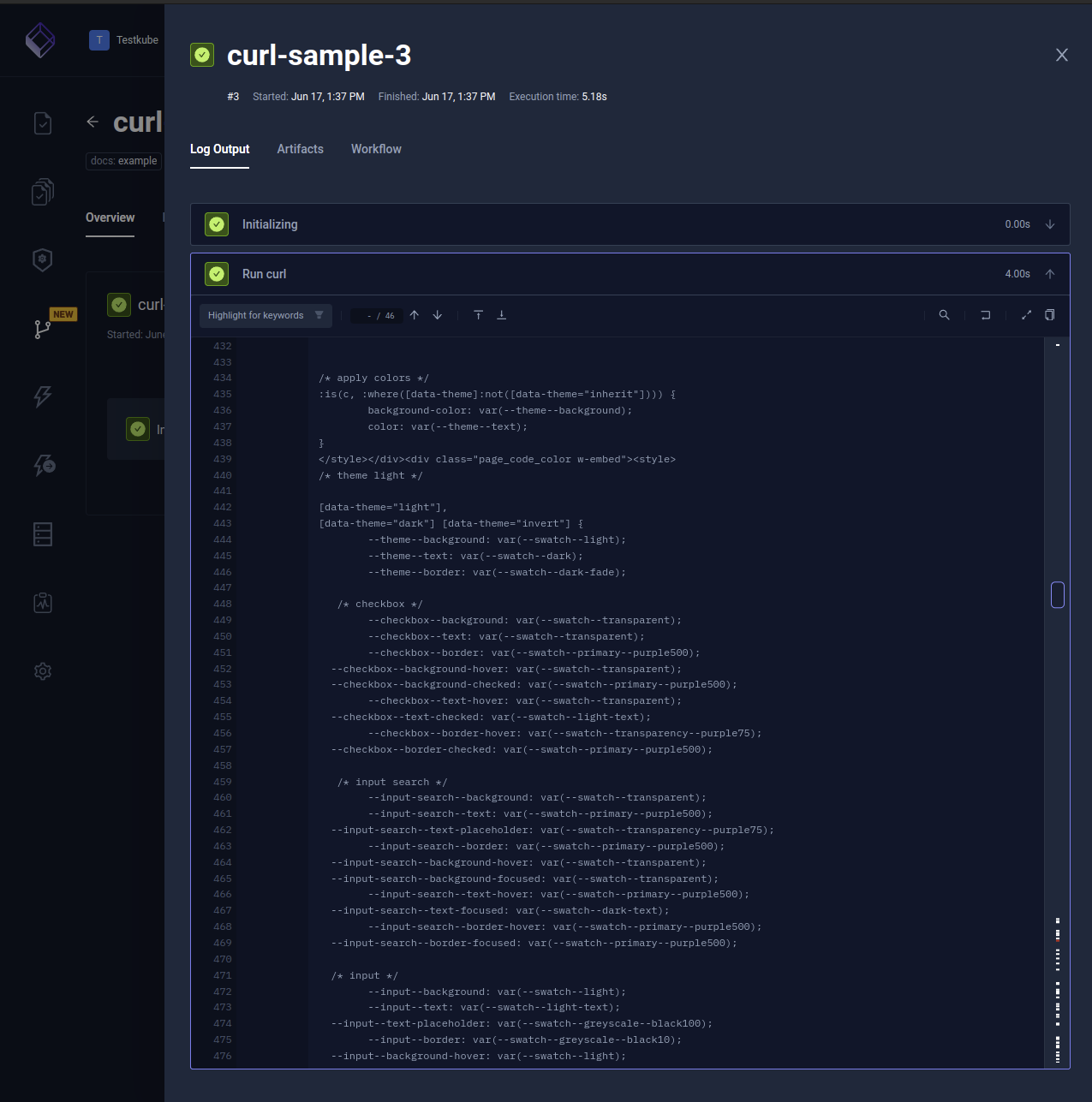This screenshot has height=1102, width=1092.
Task: Jump to the bottom of the logs
Action: [501, 315]
